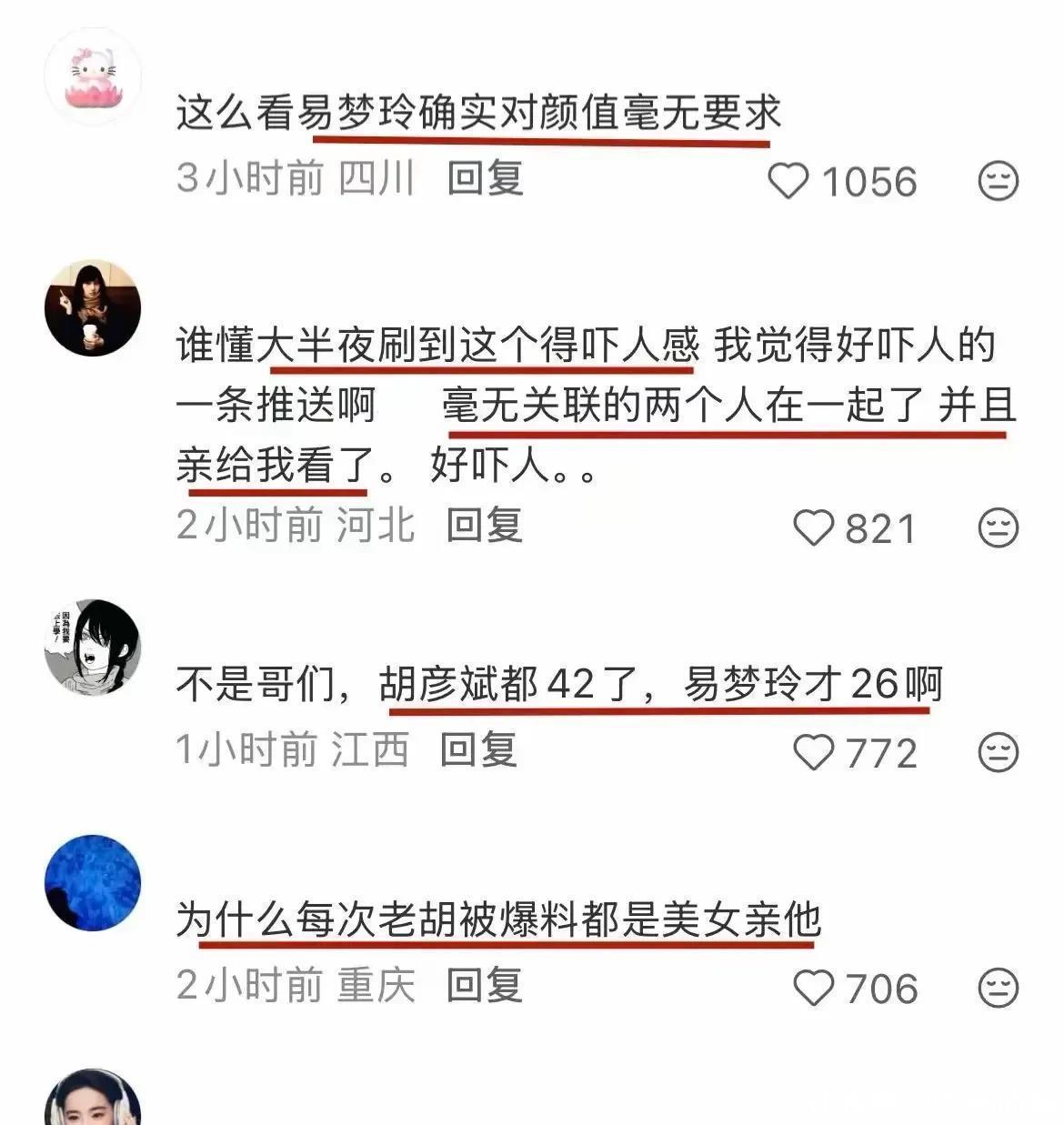This screenshot has height=1125, width=1064.
Task: Select comment text about 胡彦斌都42了
Action: tap(559, 684)
